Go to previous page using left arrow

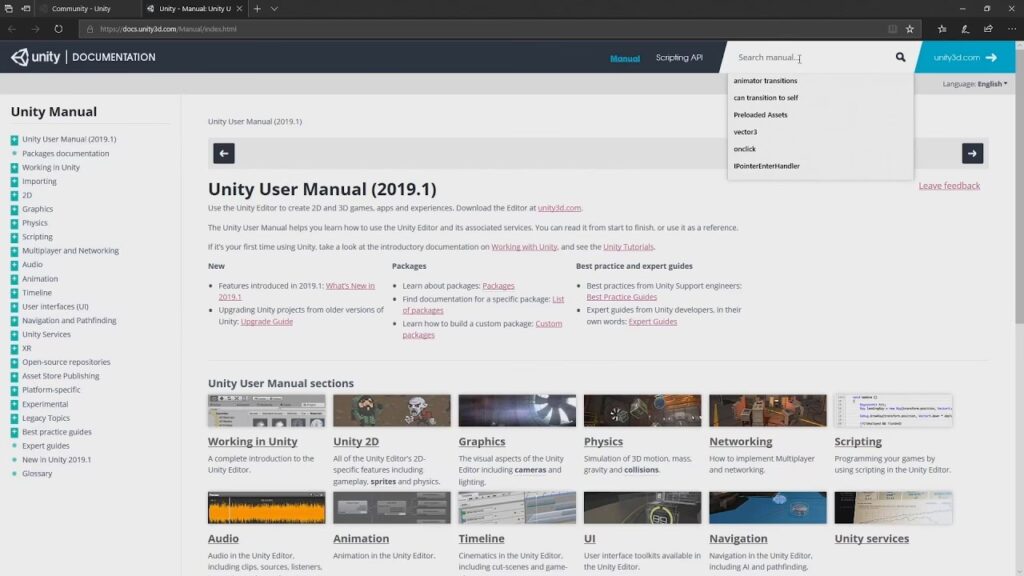click(x=224, y=153)
